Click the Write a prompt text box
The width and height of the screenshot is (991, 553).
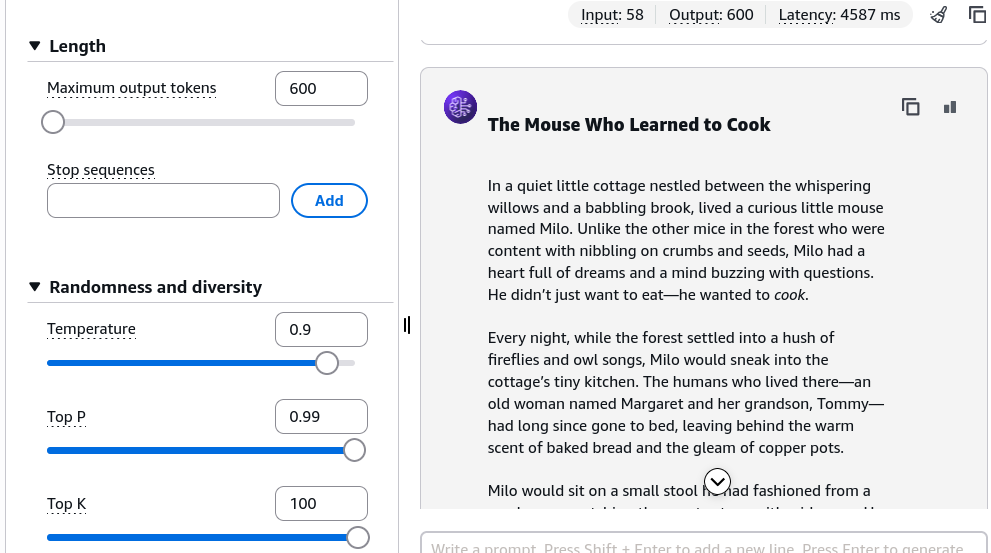coord(703,544)
